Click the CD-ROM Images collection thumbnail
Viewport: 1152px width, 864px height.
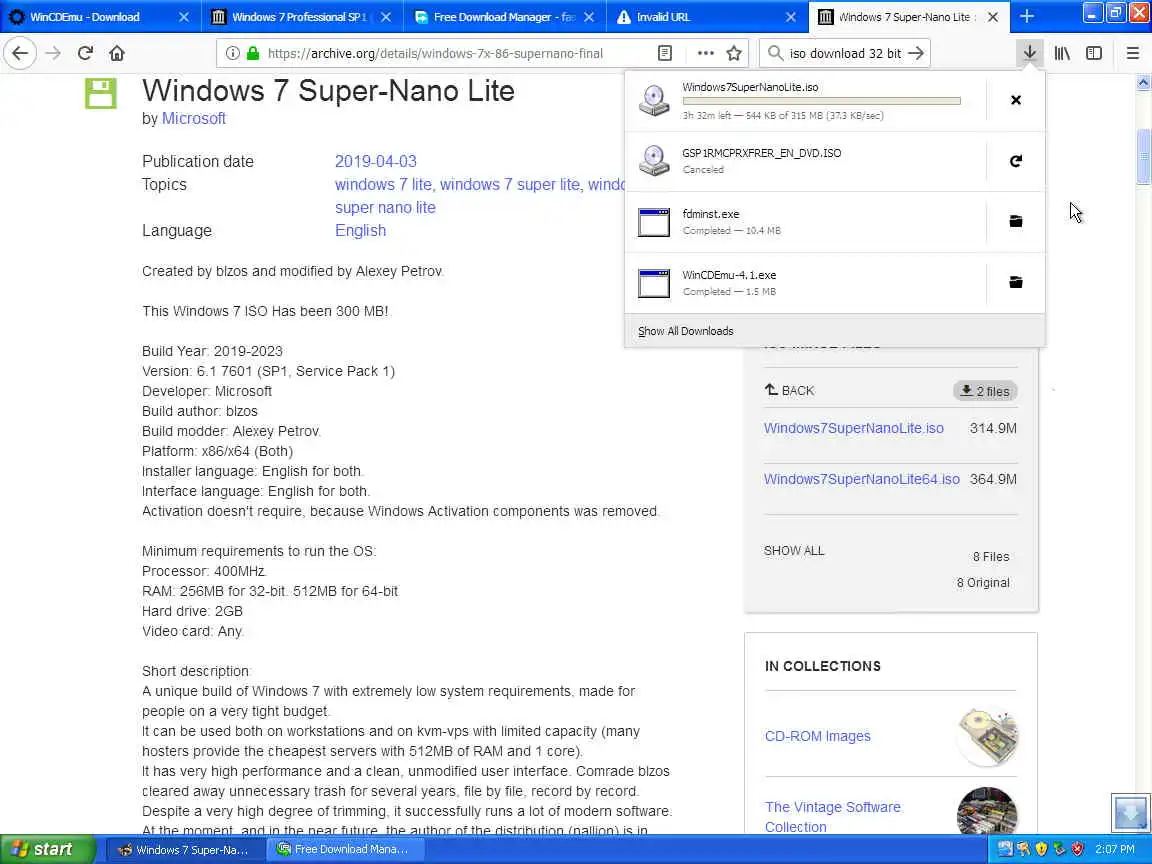pos(987,736)
